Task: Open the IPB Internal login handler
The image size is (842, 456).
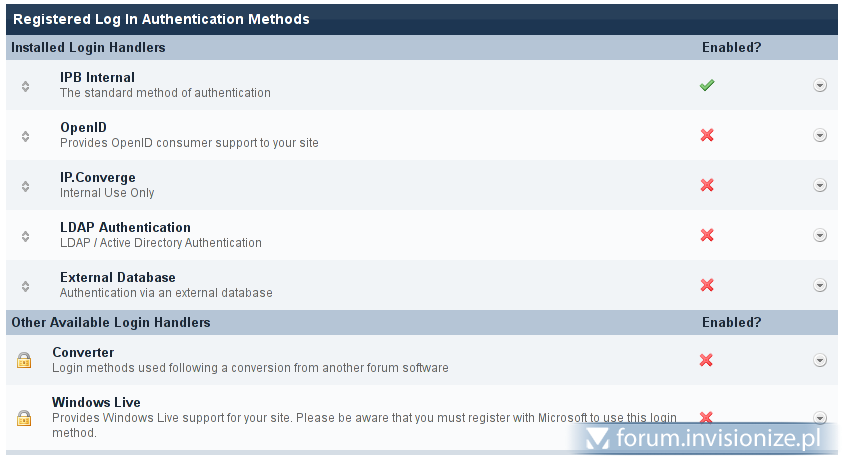Action: click(x=97, y=77)
